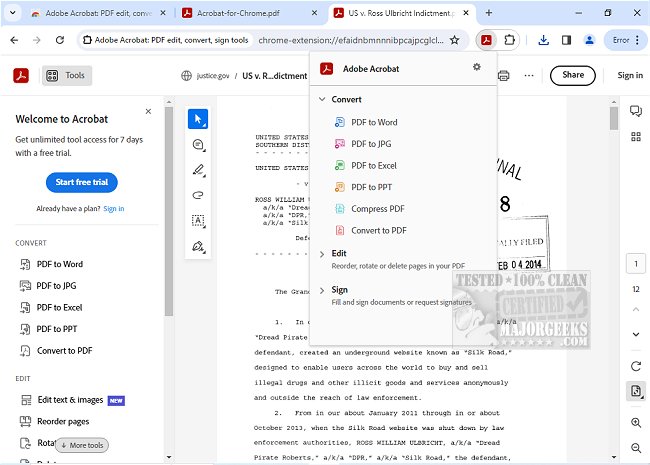
Task: Collapse the Convert section
Action: tap(322, 100)
